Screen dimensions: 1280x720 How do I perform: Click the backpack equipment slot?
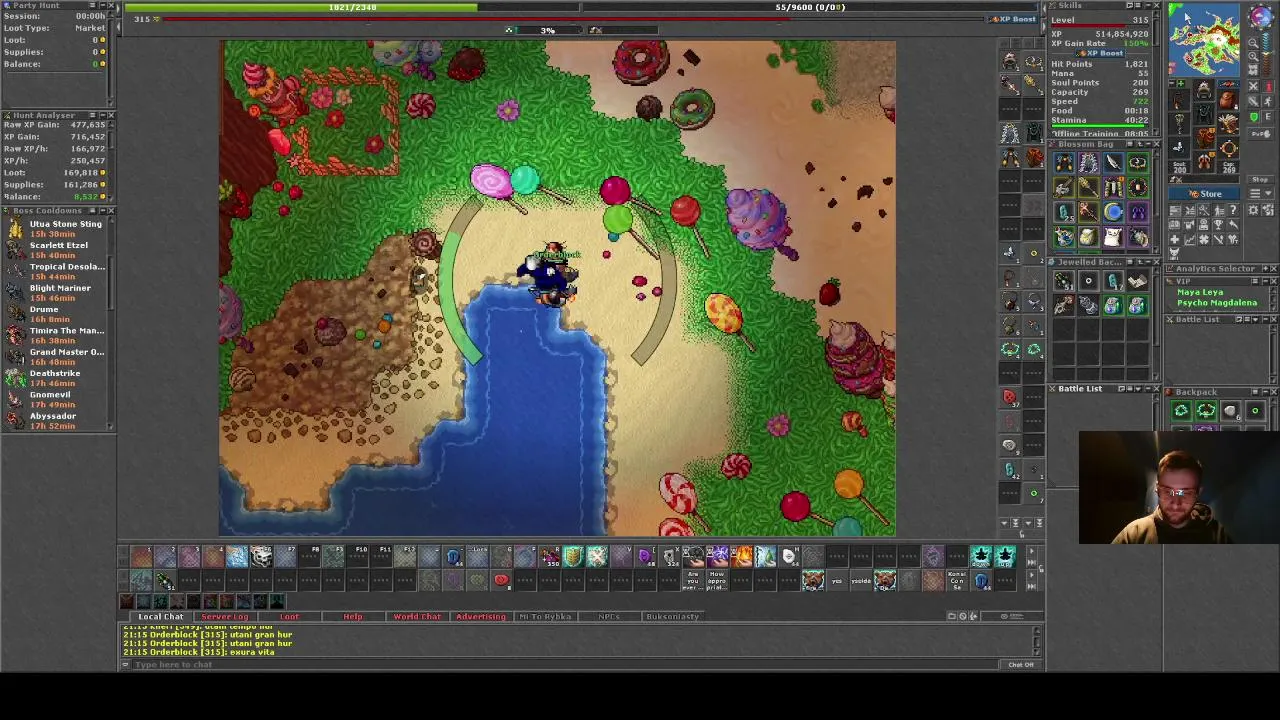tap(1229, 99)
